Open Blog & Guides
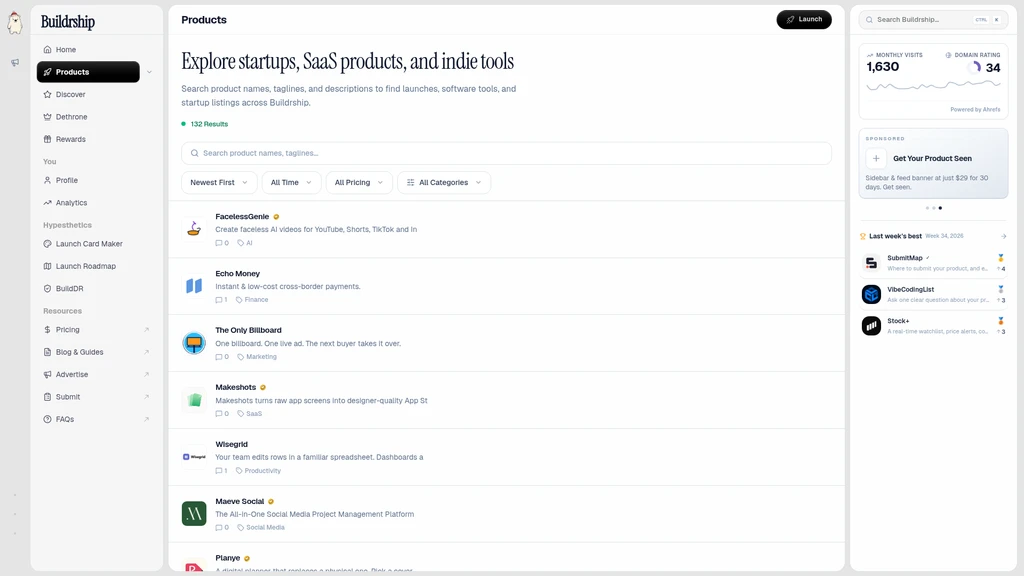The height and width of the screenshot is (576, 1024). (x=79, y=352)
